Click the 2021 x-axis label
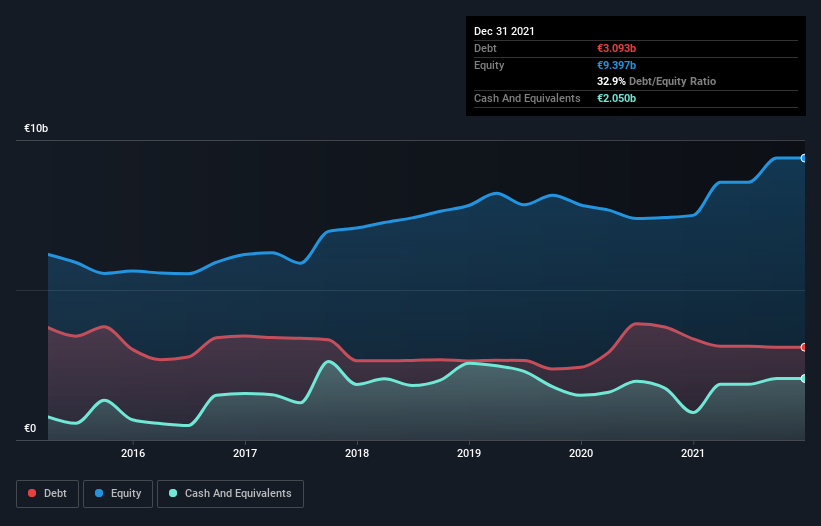 [x=693, y=453]
